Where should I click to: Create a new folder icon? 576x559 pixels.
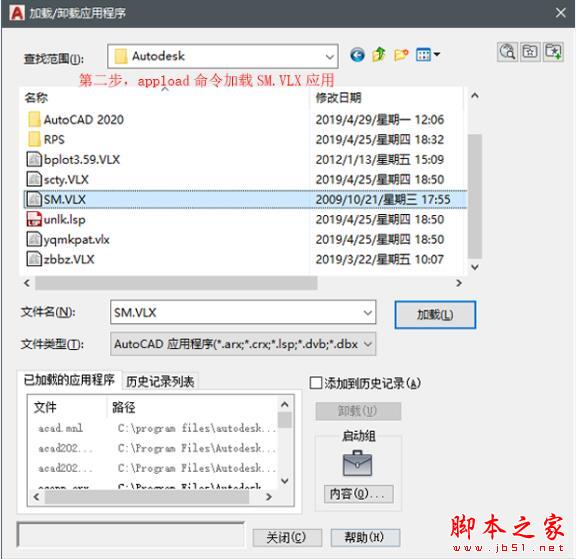(401, 55)
